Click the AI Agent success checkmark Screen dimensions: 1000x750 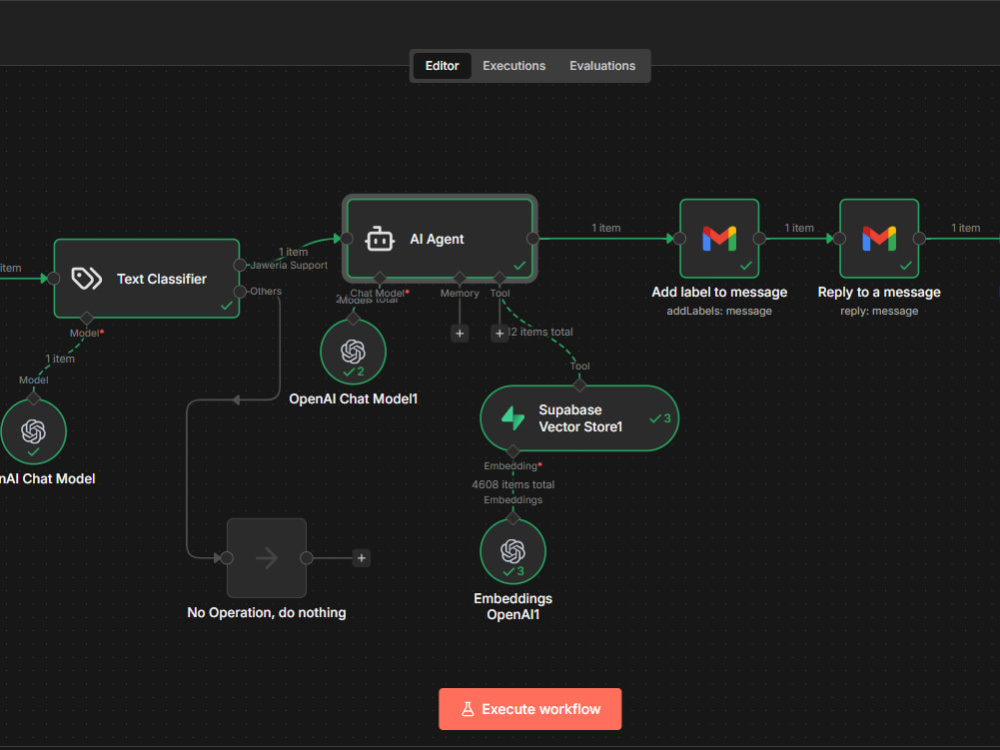520,265
